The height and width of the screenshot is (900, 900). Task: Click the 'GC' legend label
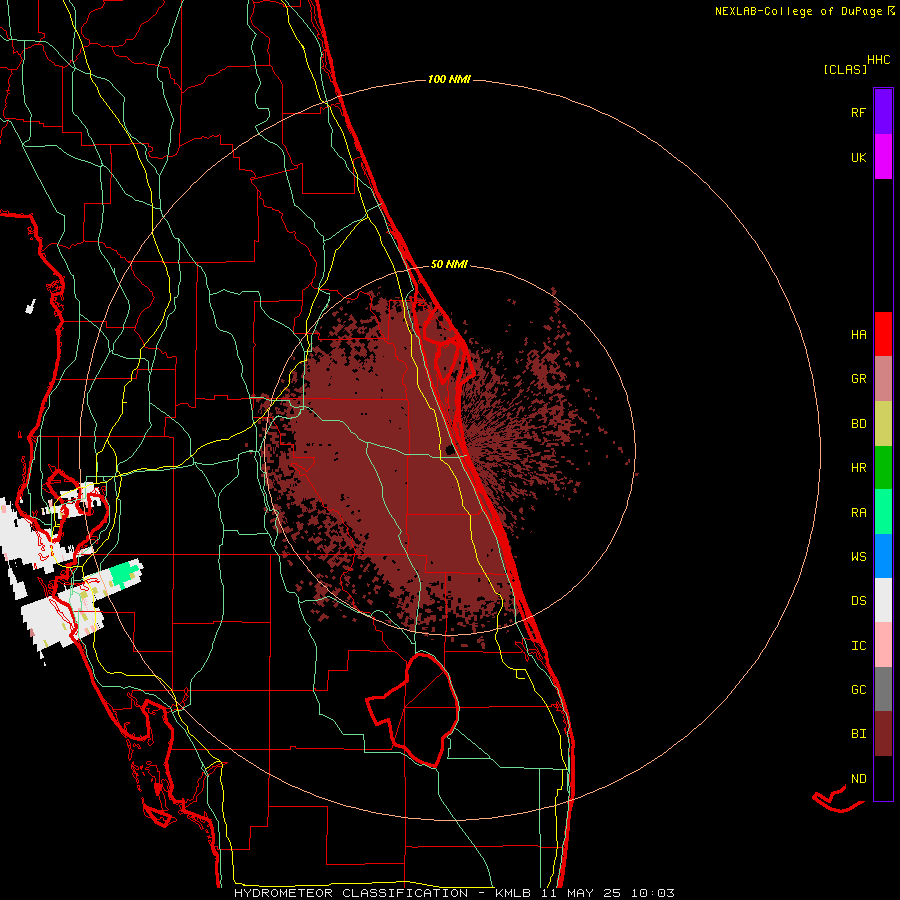pos(858,690)
